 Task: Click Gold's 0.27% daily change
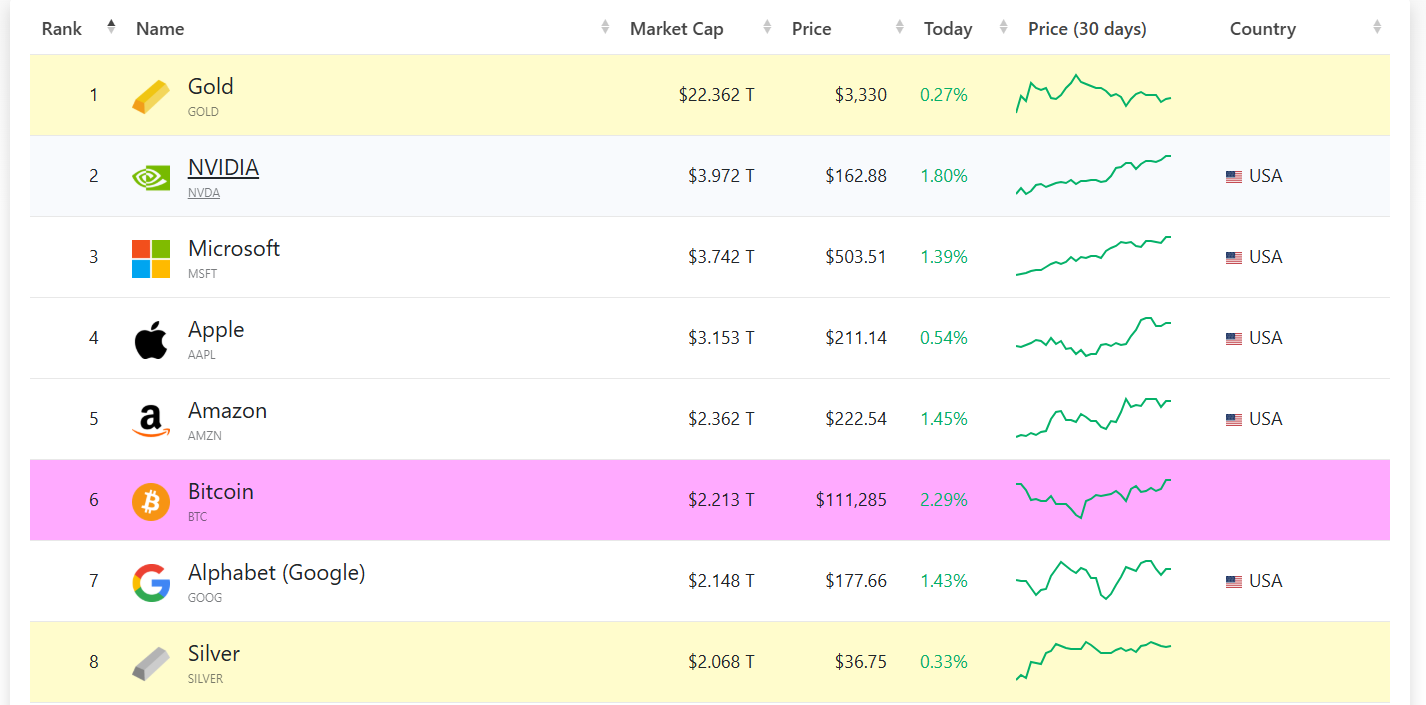[944, 95]
